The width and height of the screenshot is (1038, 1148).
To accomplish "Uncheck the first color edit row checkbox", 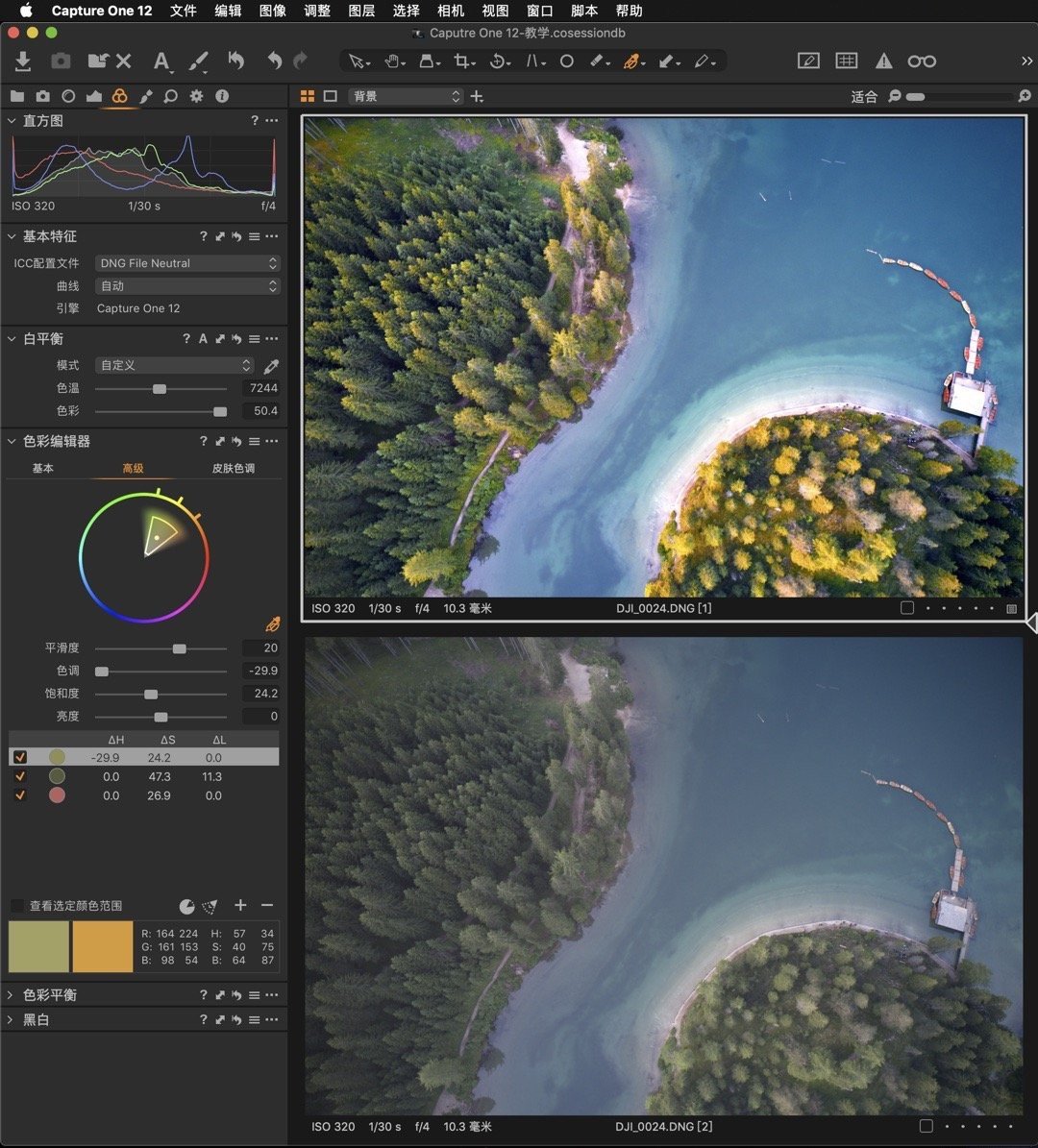I will (20, 757).
